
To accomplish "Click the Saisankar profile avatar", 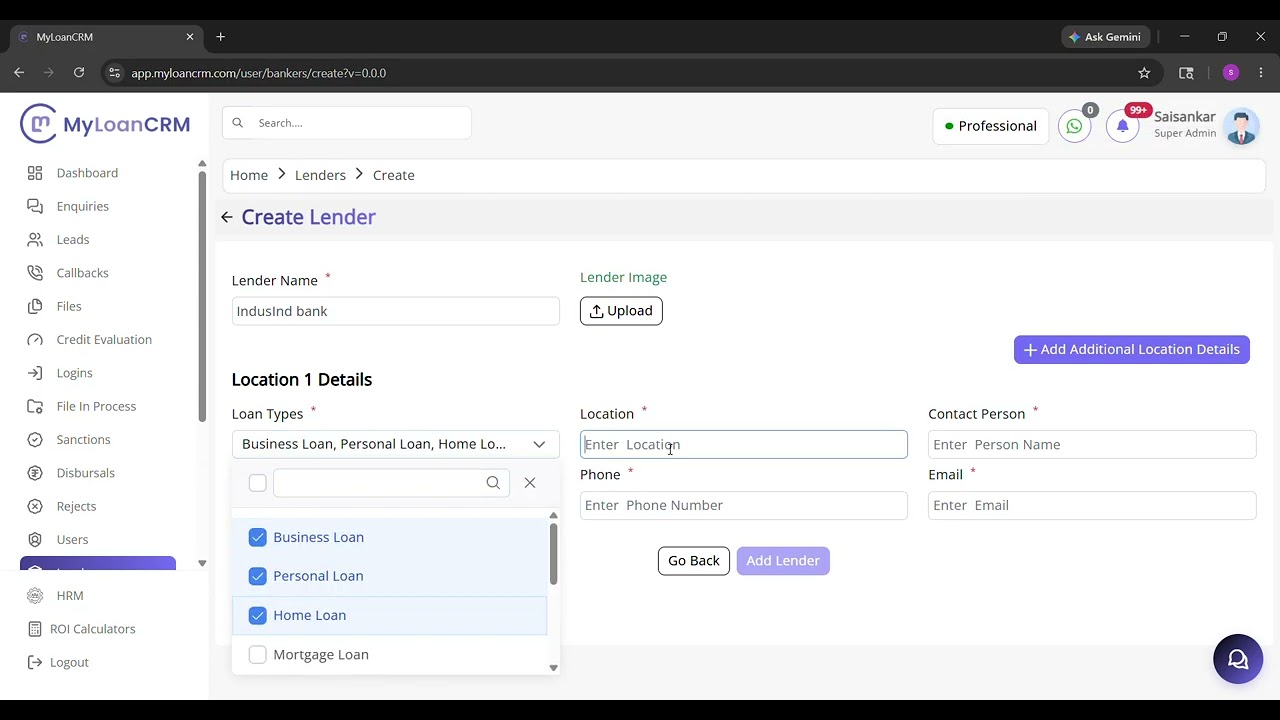I will click(1241, 126).
